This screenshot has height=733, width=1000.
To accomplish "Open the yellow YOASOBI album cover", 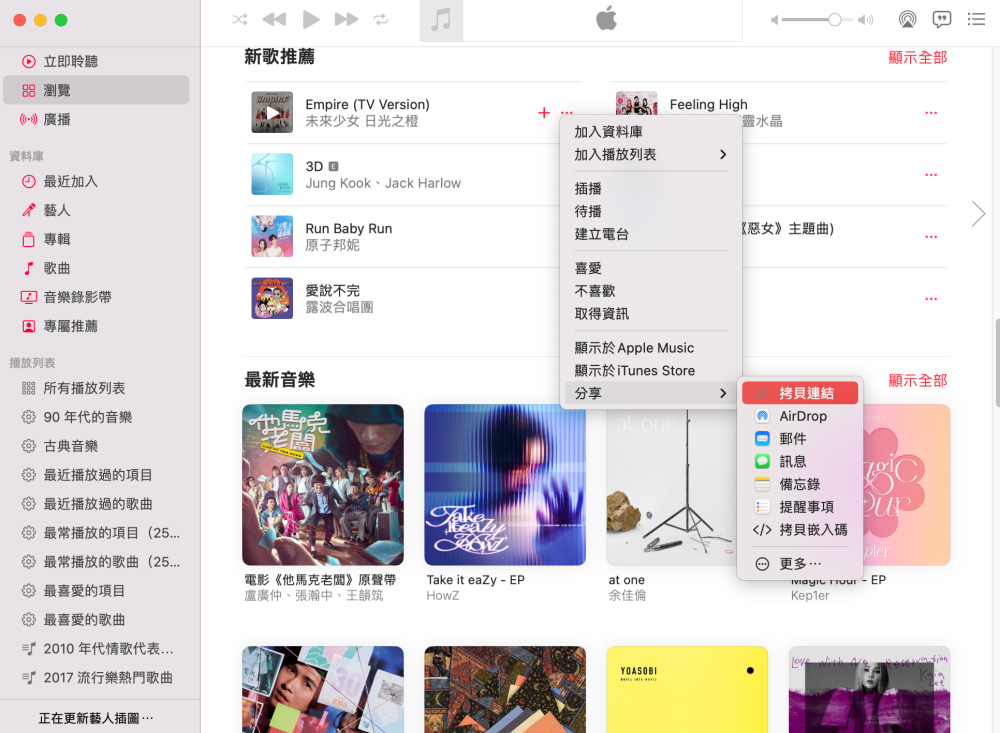I will point(687,690).
